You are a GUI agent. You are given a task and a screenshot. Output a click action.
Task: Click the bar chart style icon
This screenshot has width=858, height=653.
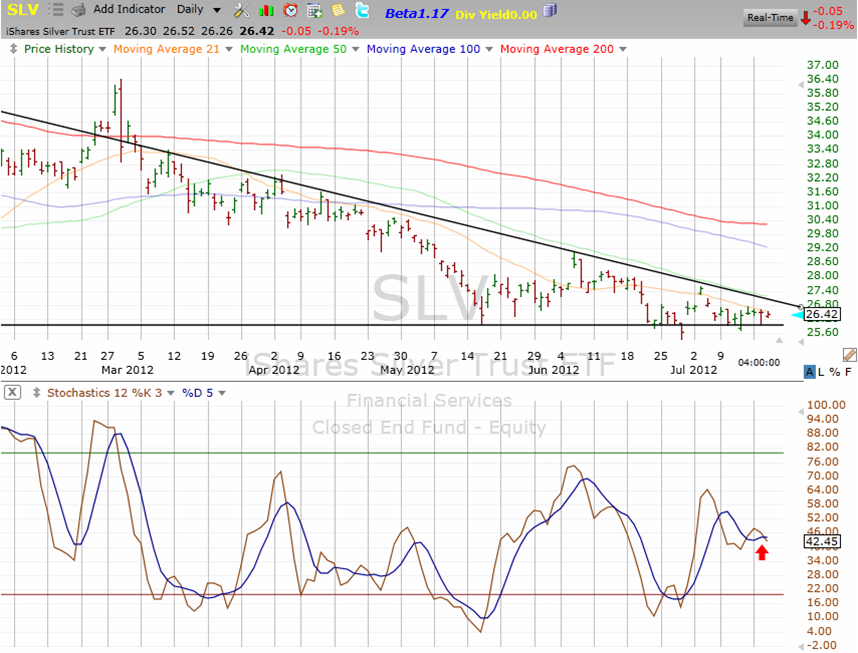[x=266, y=10]
